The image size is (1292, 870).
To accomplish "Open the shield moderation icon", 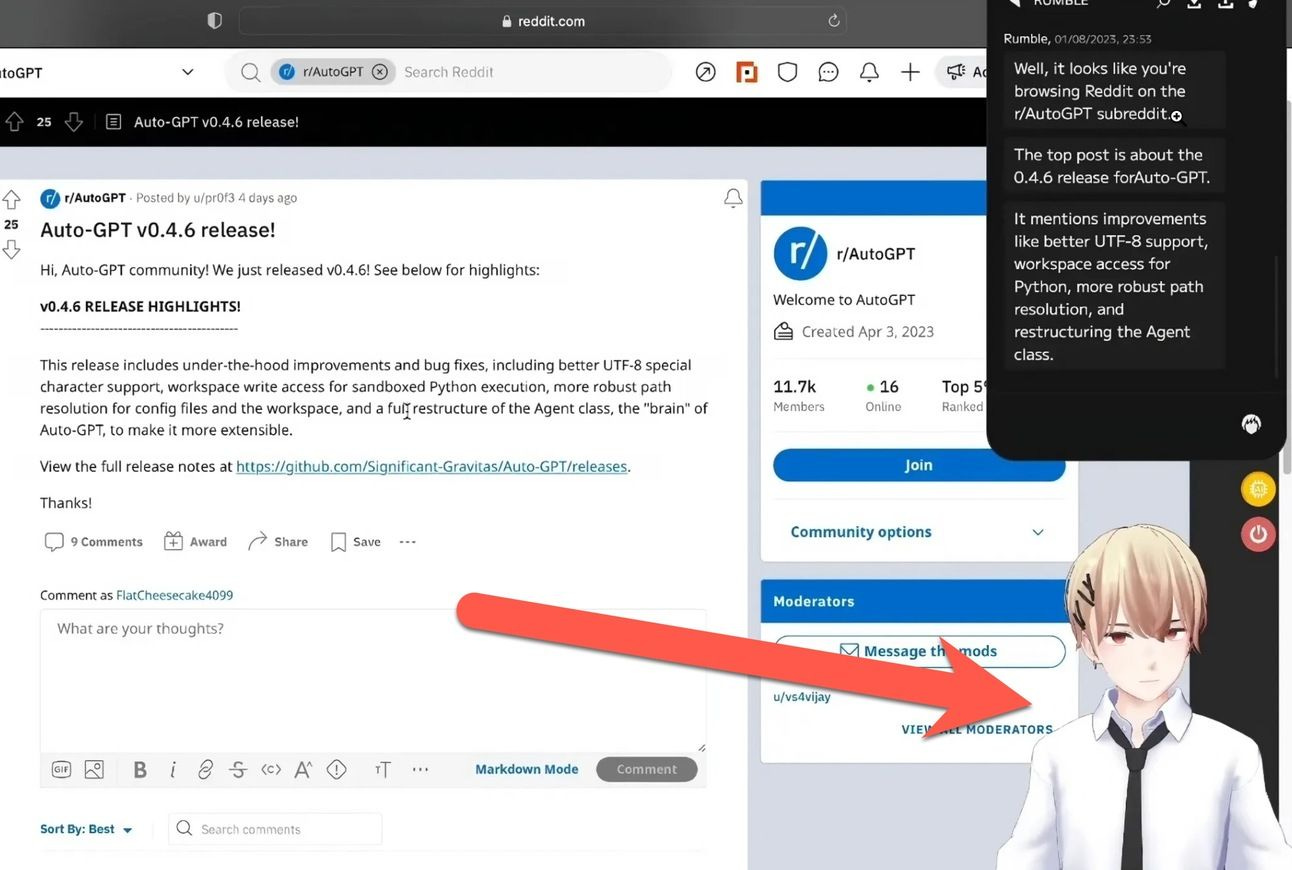I will click(x=788, y=72).
